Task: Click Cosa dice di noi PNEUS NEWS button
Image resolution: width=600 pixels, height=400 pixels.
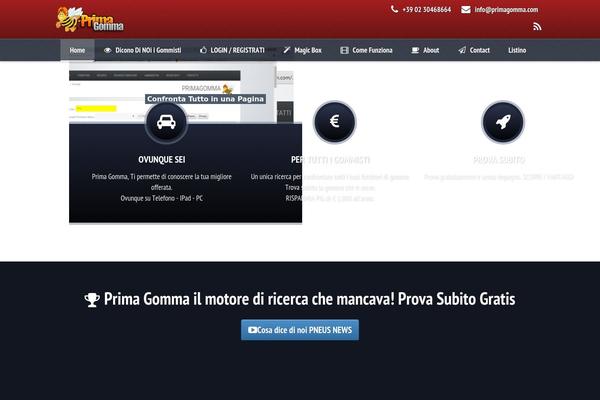Action: coord(300,330)
